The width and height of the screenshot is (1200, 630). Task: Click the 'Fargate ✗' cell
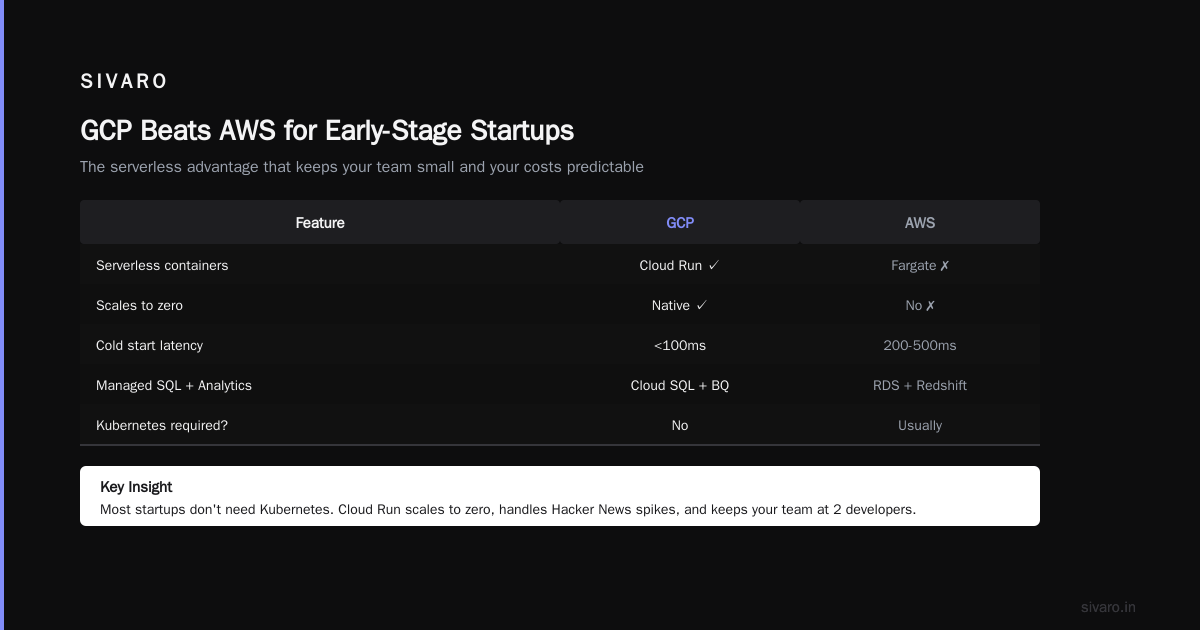click(920, 265)
